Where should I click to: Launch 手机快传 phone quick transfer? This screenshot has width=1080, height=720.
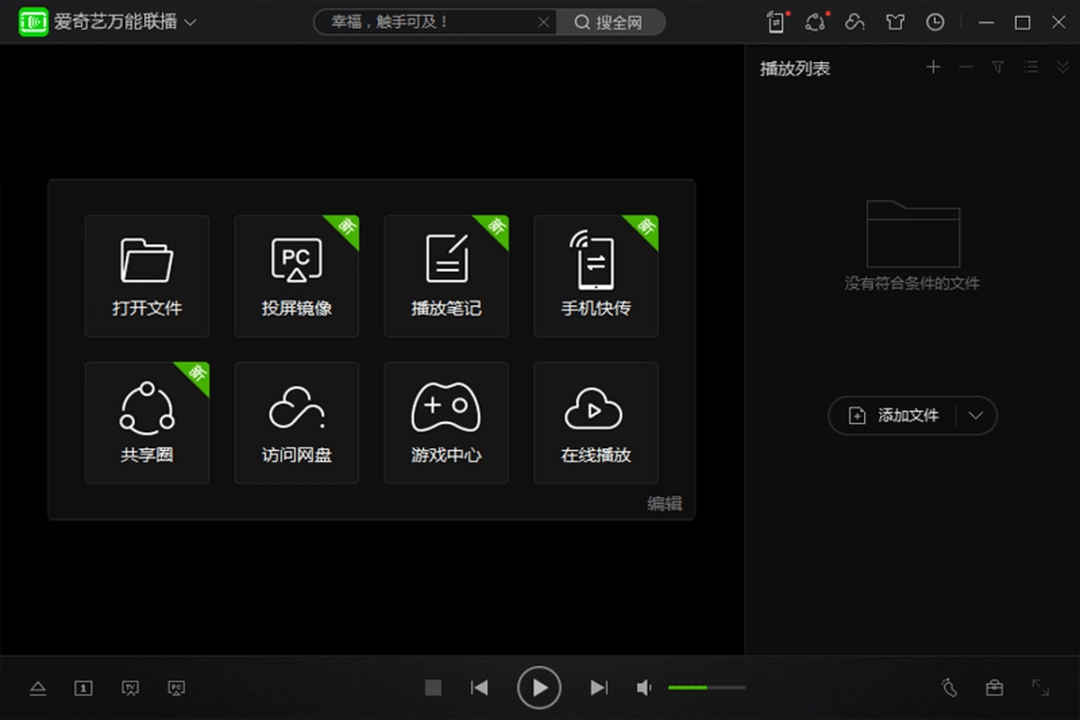click(595, 276)
